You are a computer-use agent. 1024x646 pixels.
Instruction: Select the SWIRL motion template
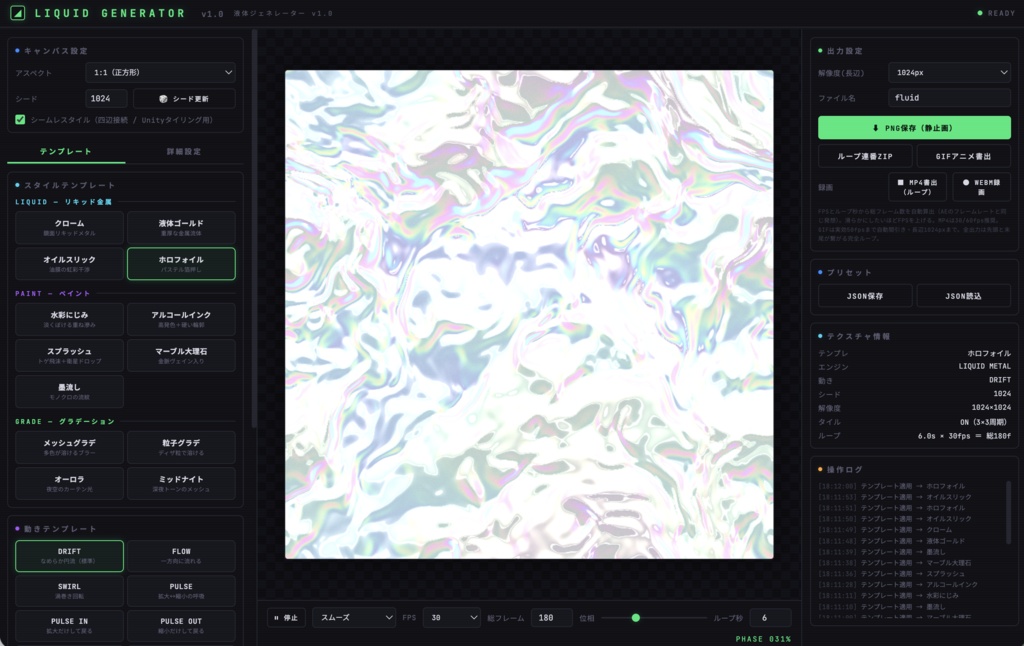[69, 590]
